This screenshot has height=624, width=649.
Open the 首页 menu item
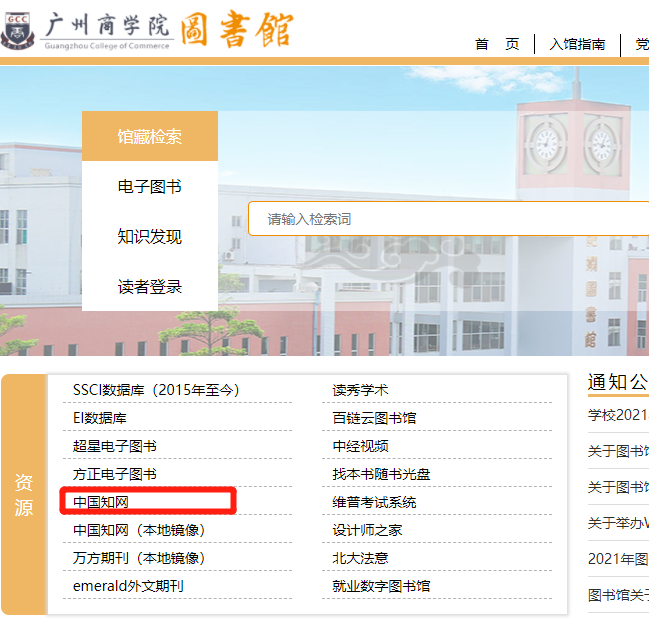496,44
